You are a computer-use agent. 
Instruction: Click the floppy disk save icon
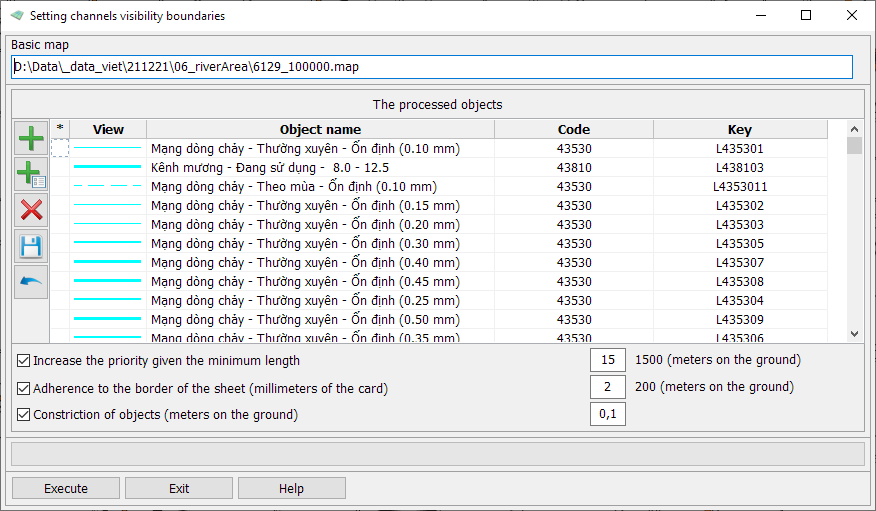[31, 246]
